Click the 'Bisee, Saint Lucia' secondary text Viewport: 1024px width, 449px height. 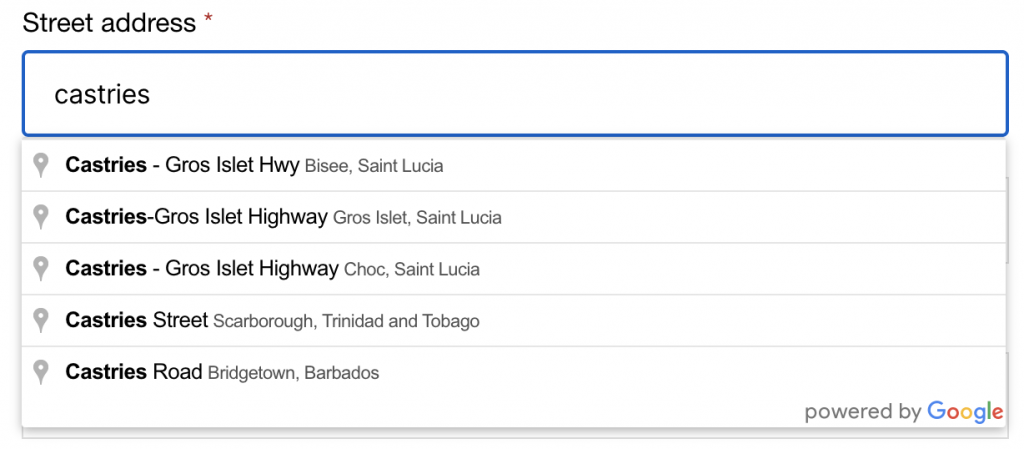(374, 166)
